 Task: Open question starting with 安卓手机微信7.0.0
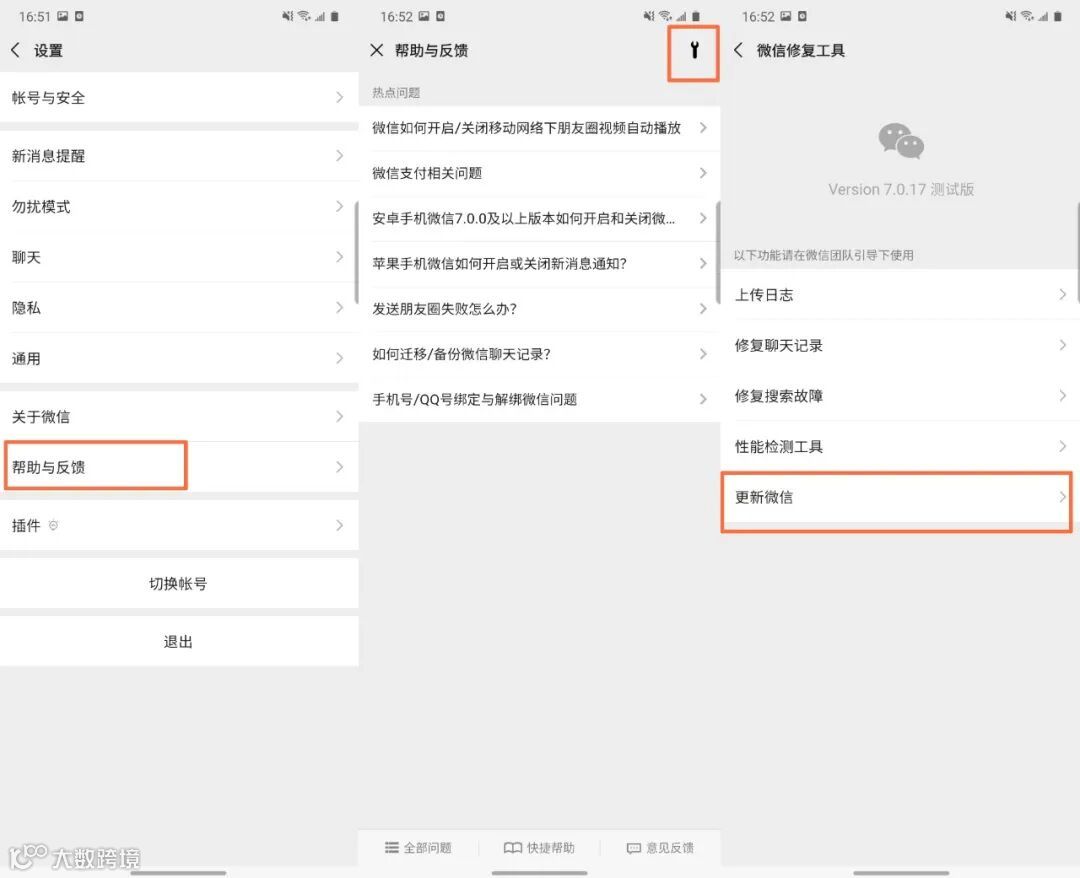click(539, 218)
